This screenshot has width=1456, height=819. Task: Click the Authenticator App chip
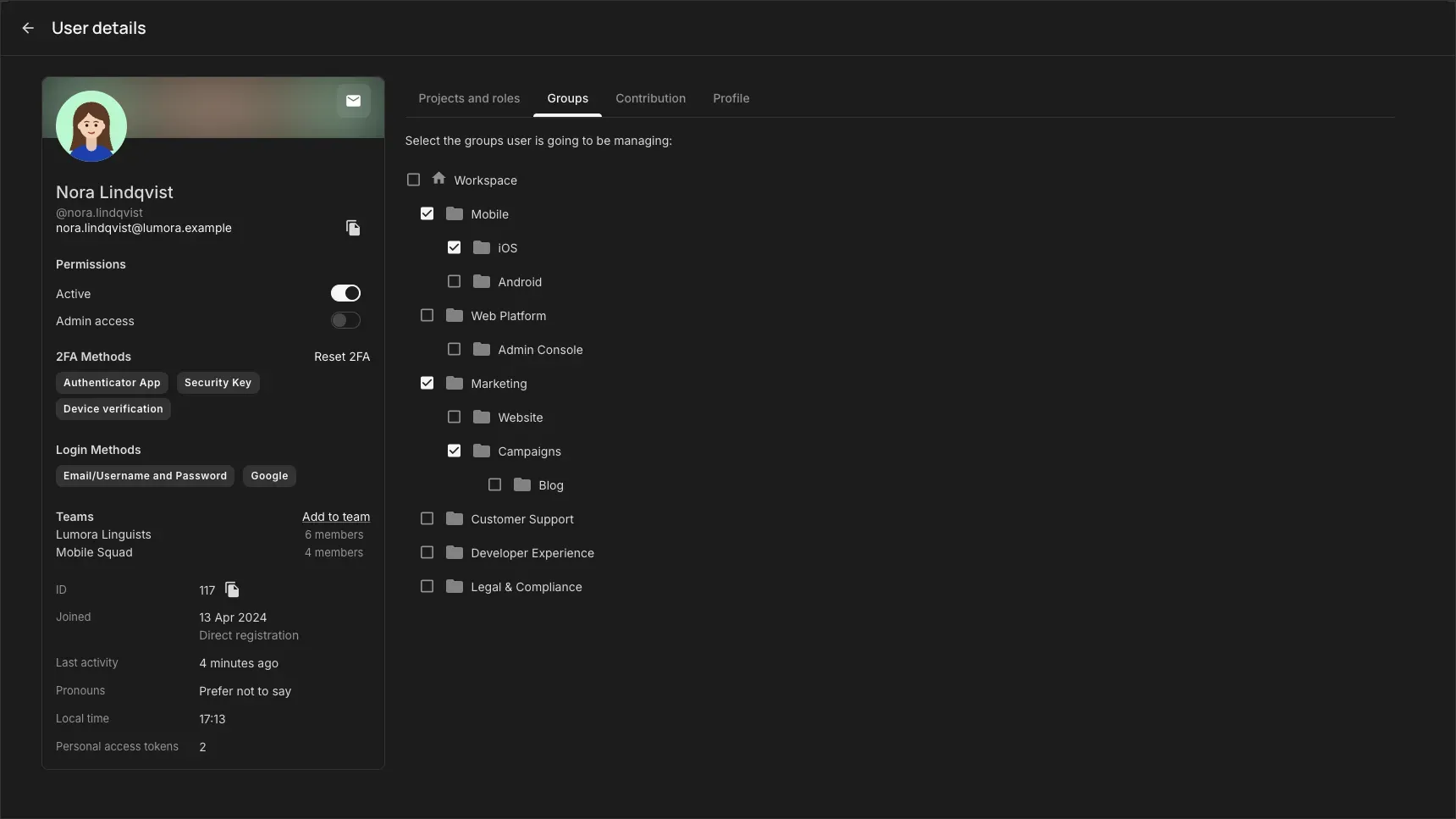[112, 383]
